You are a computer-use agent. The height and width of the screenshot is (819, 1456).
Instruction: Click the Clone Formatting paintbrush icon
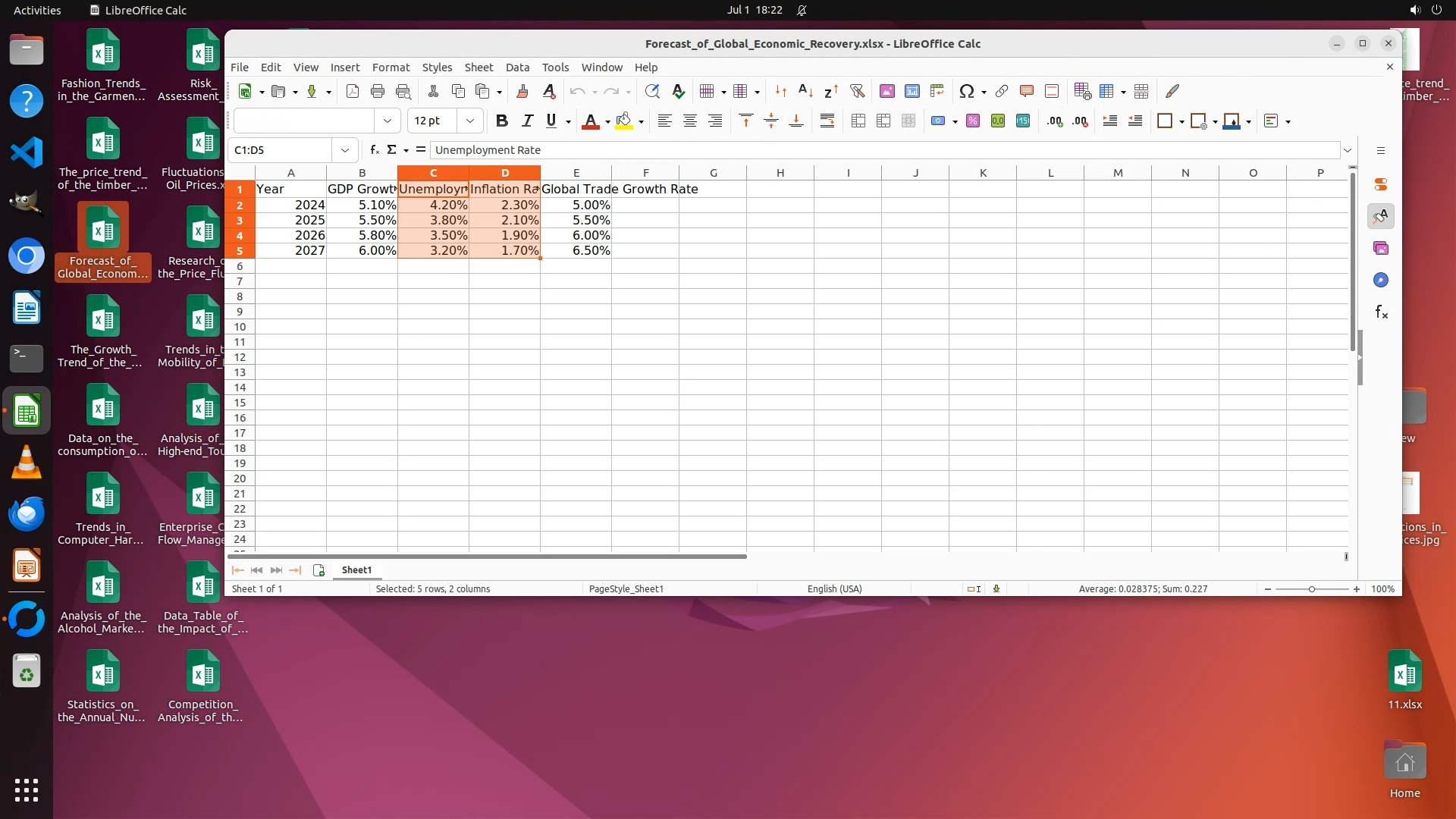click(522, 92)
